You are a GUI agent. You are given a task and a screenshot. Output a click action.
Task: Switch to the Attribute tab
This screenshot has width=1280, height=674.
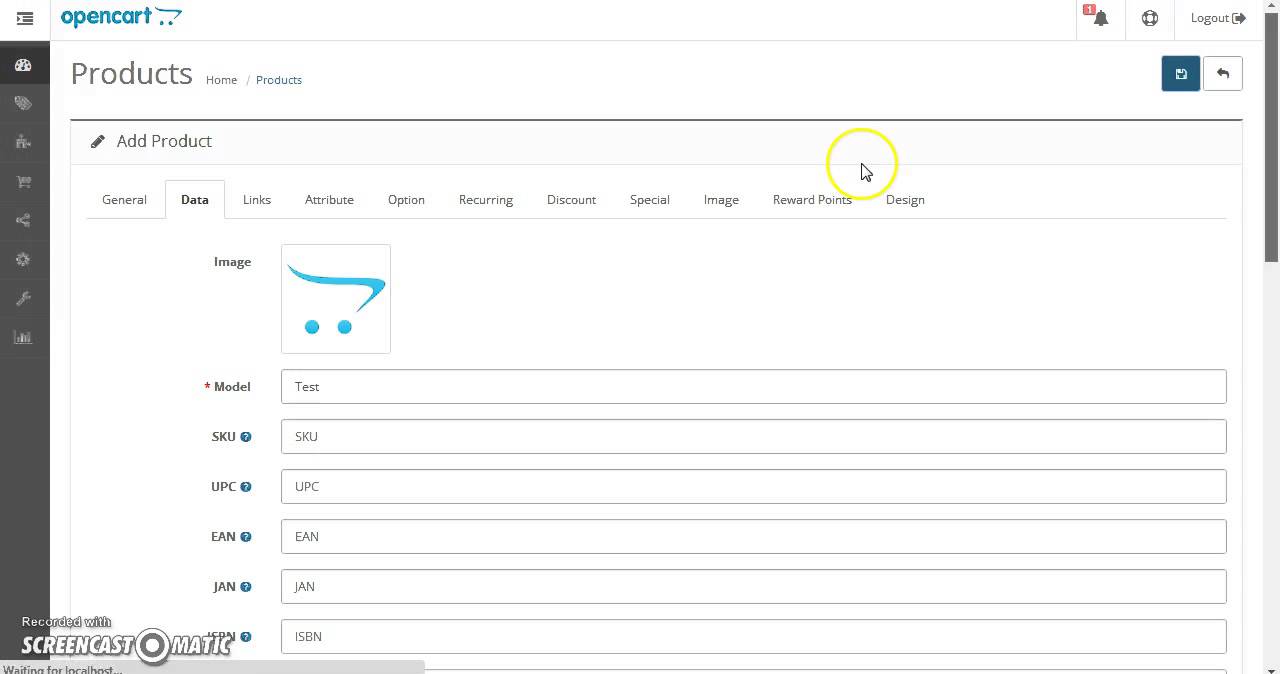329,200
